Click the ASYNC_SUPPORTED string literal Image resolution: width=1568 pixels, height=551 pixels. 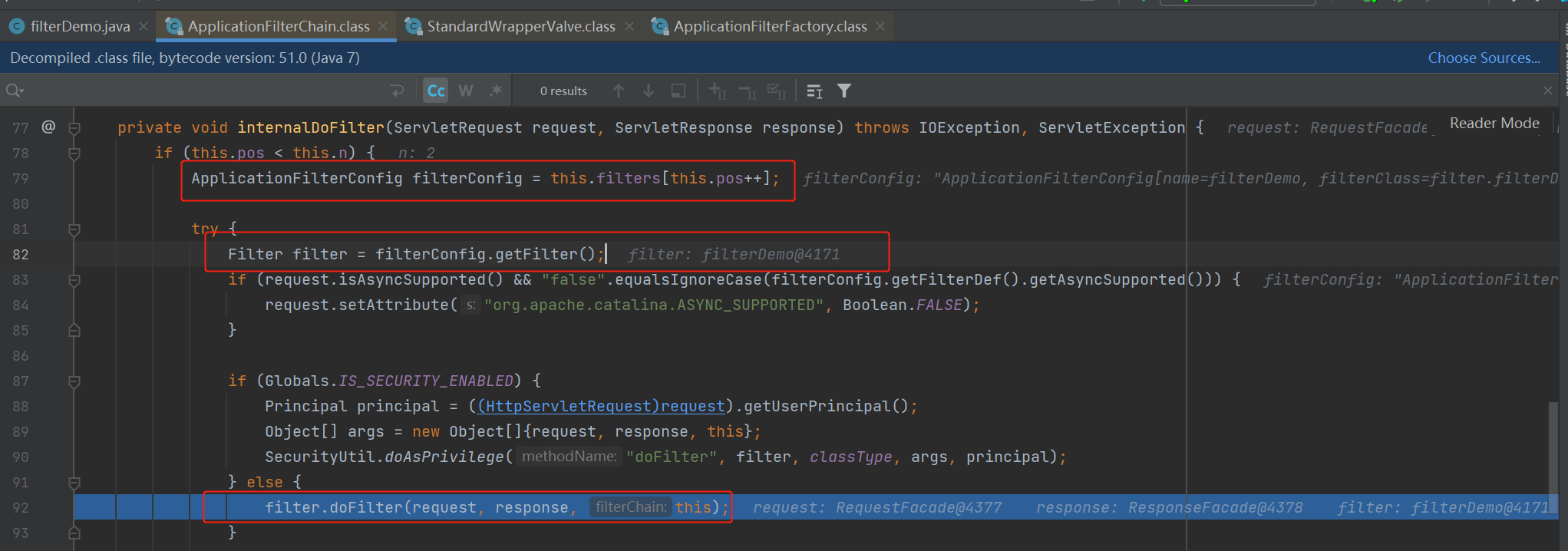coord(654,305)
